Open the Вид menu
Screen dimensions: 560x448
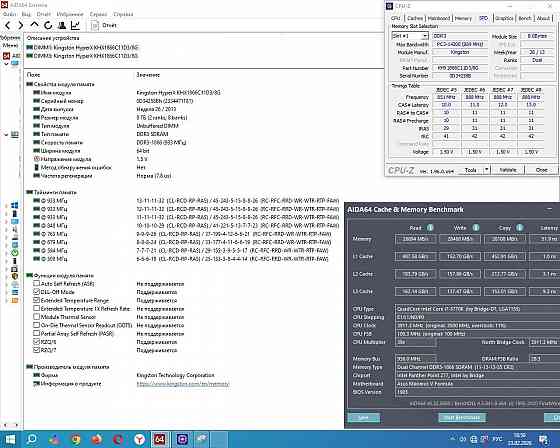(26, 14)
